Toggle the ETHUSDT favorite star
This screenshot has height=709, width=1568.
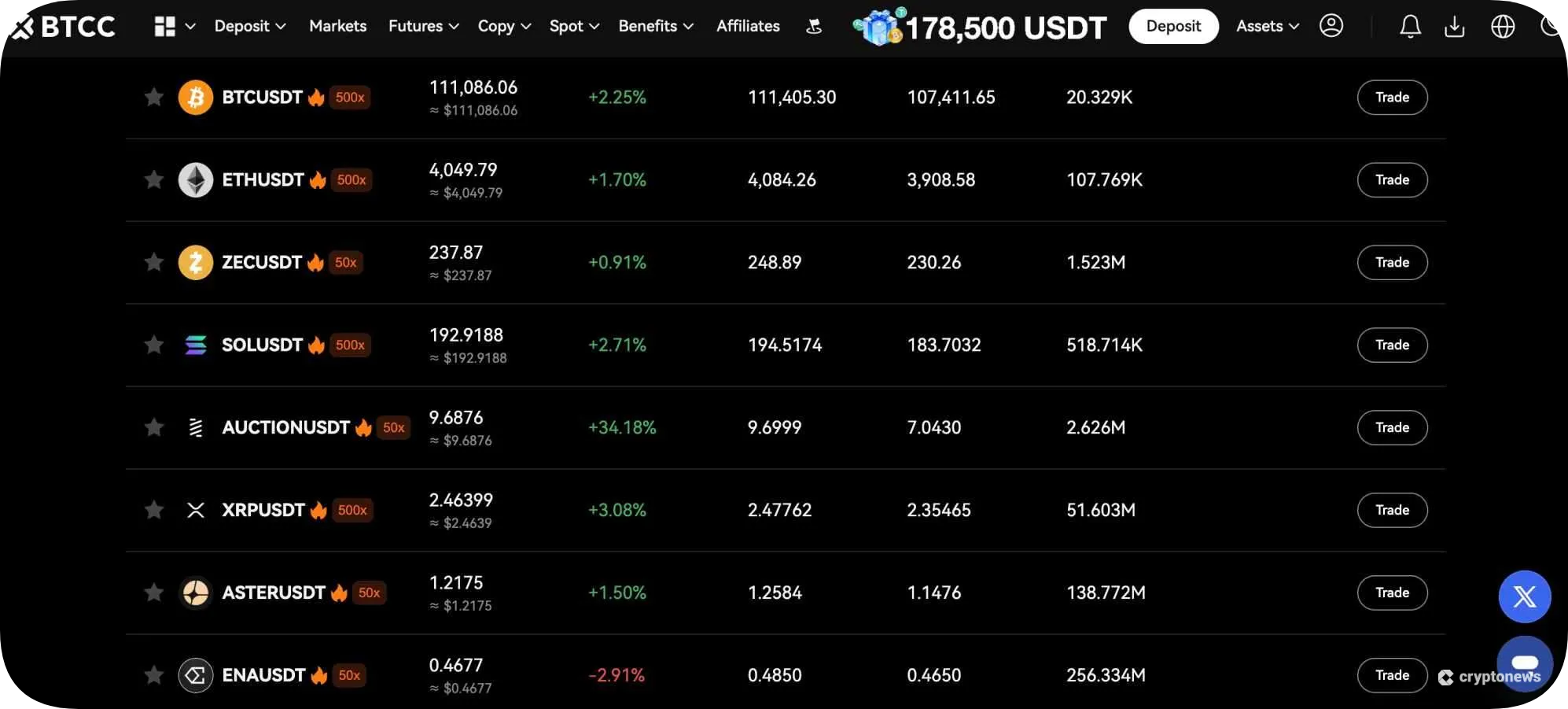pos(154,180)
